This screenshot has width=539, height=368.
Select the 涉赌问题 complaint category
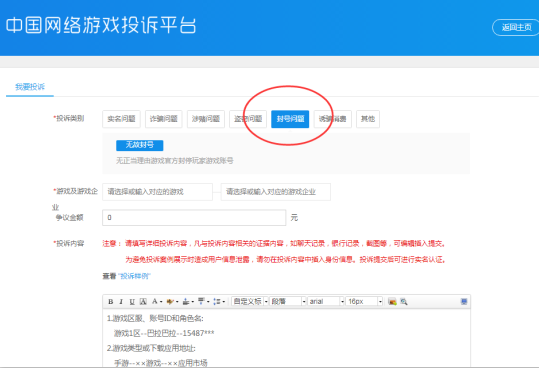click(x=206, y=119)
